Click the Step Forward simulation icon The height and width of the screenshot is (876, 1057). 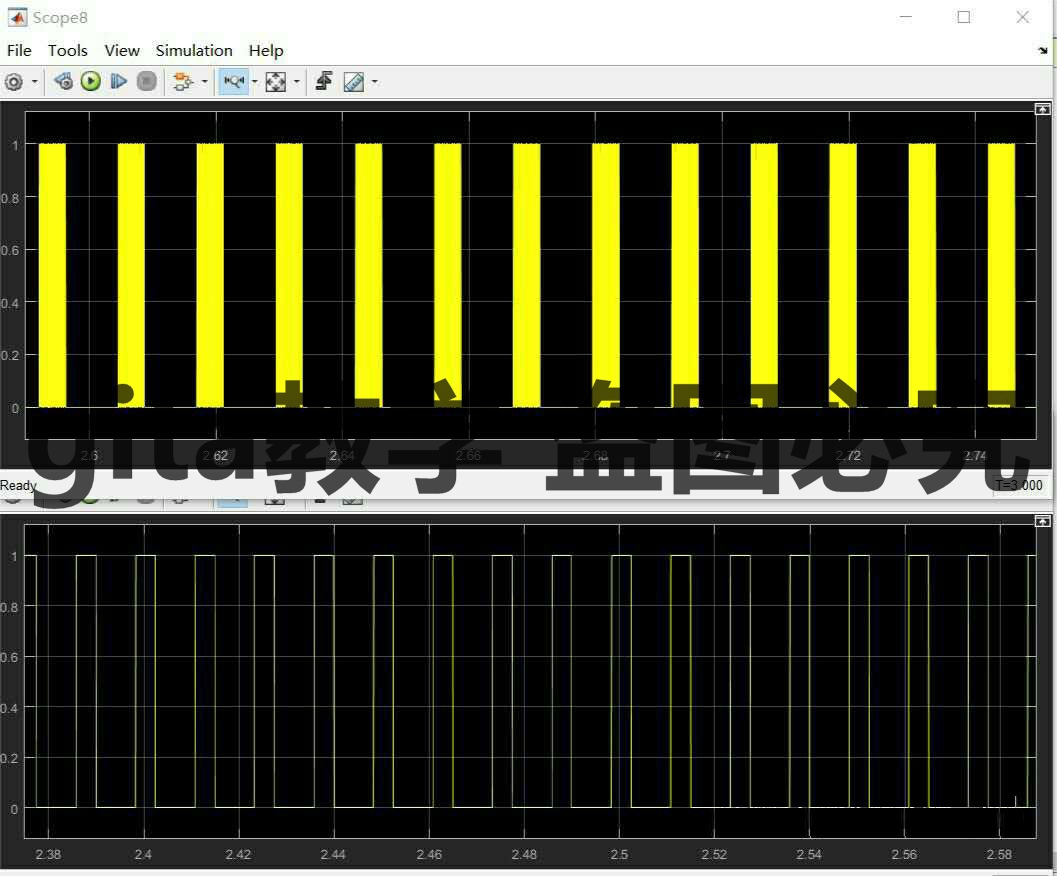pos(118,81)
